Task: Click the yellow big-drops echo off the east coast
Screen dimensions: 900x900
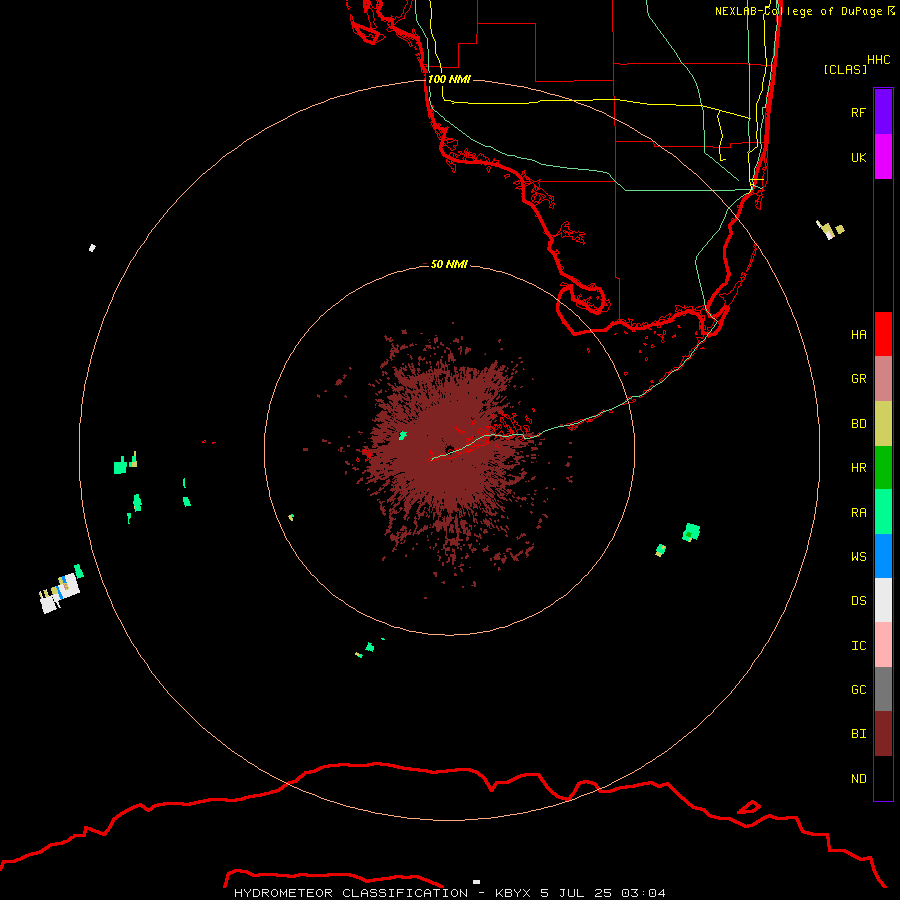Action: point(830,229)
